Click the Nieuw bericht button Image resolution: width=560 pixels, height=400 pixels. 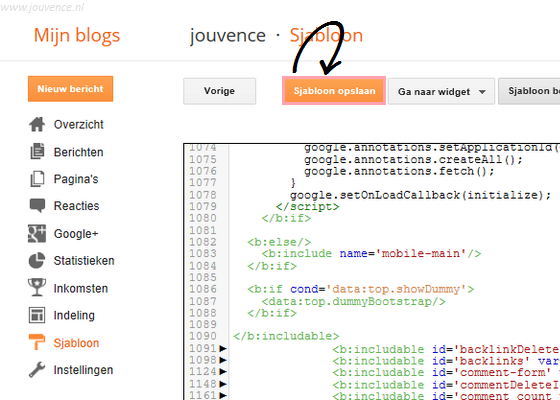click(71, 89)
